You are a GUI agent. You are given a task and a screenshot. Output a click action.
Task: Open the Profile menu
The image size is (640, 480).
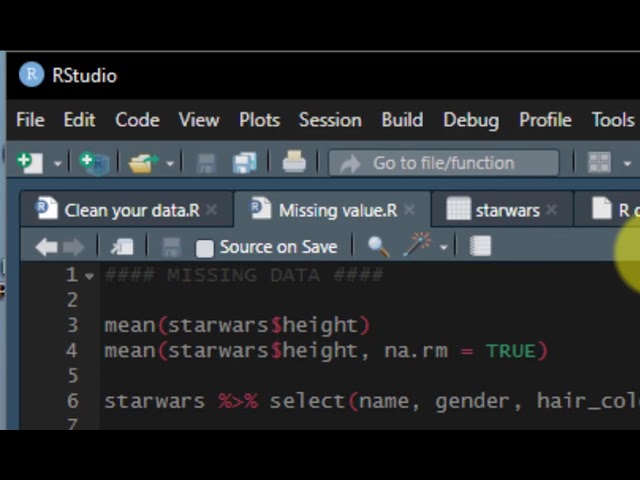545,120
